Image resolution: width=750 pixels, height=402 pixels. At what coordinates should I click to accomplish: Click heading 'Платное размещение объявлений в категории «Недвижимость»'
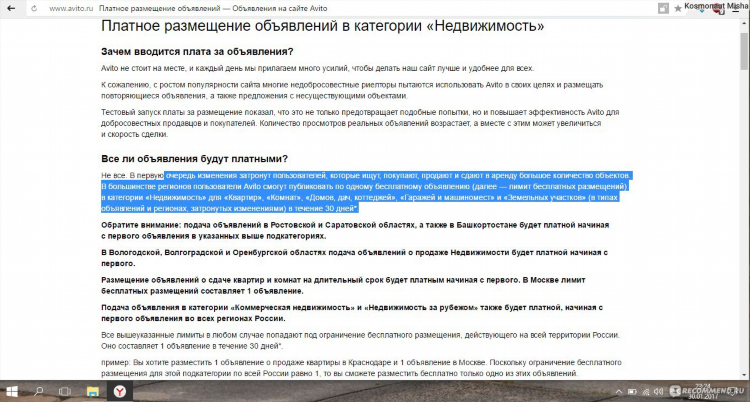[322, 26]
